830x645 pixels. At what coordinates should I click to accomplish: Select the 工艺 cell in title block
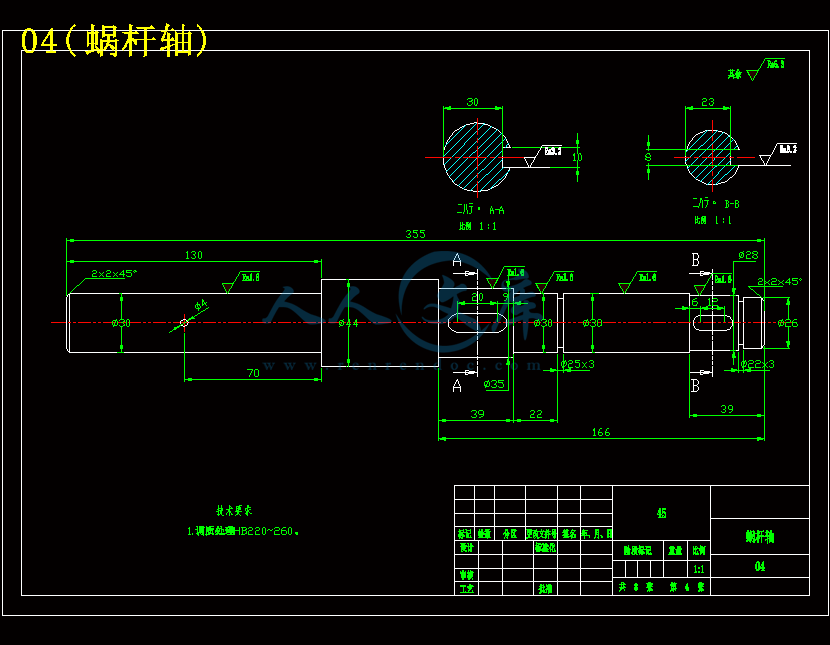pyautogui.click(x=466, y=588)
